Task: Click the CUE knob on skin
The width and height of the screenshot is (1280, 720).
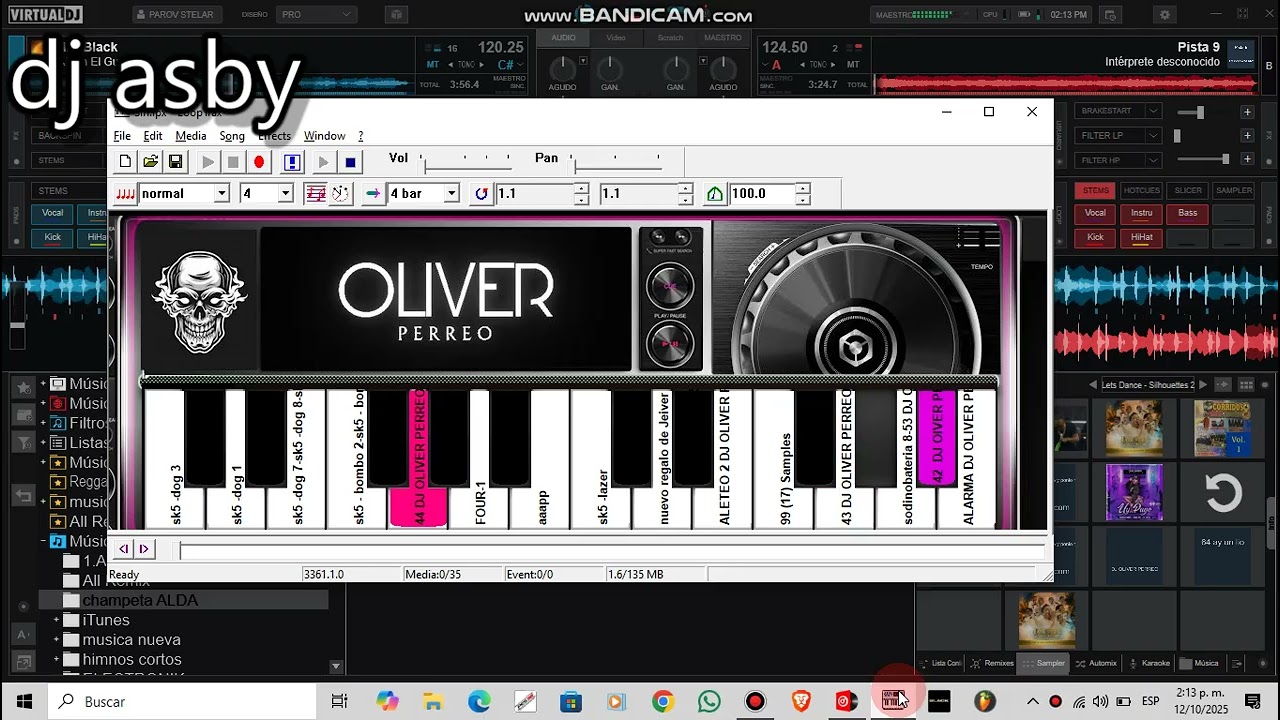Action: [x=669, y=287]
